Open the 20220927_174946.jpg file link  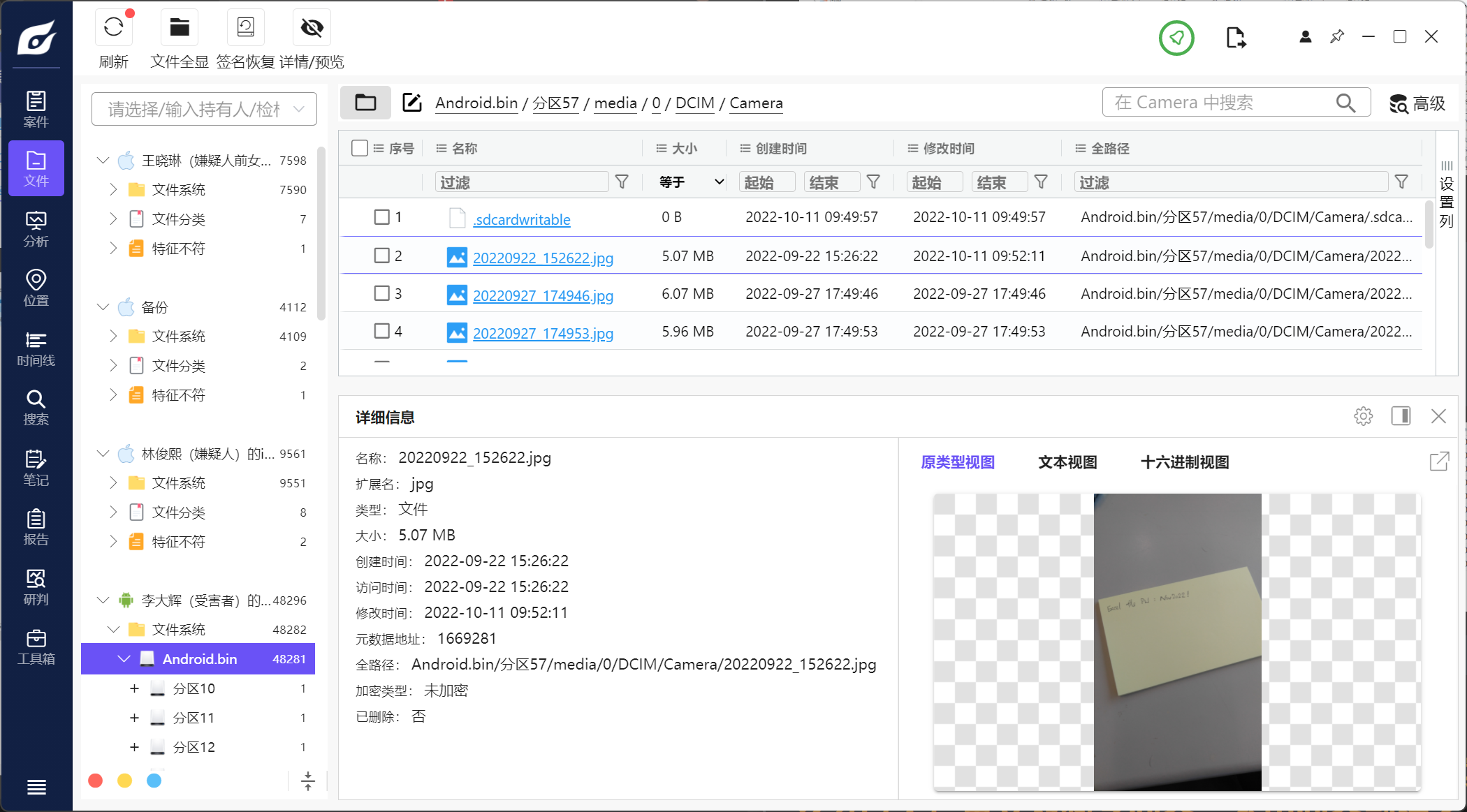tap(543, 295)
